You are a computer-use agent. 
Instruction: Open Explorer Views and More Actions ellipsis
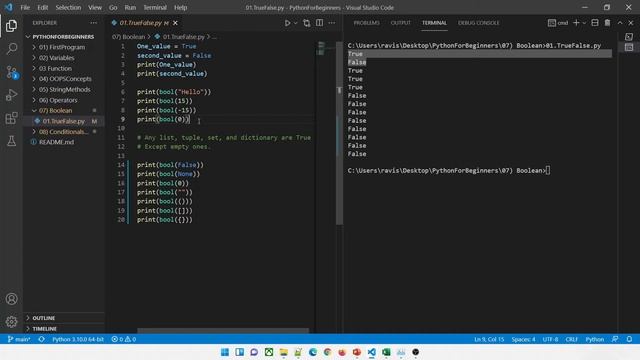[x=94, y=23]
